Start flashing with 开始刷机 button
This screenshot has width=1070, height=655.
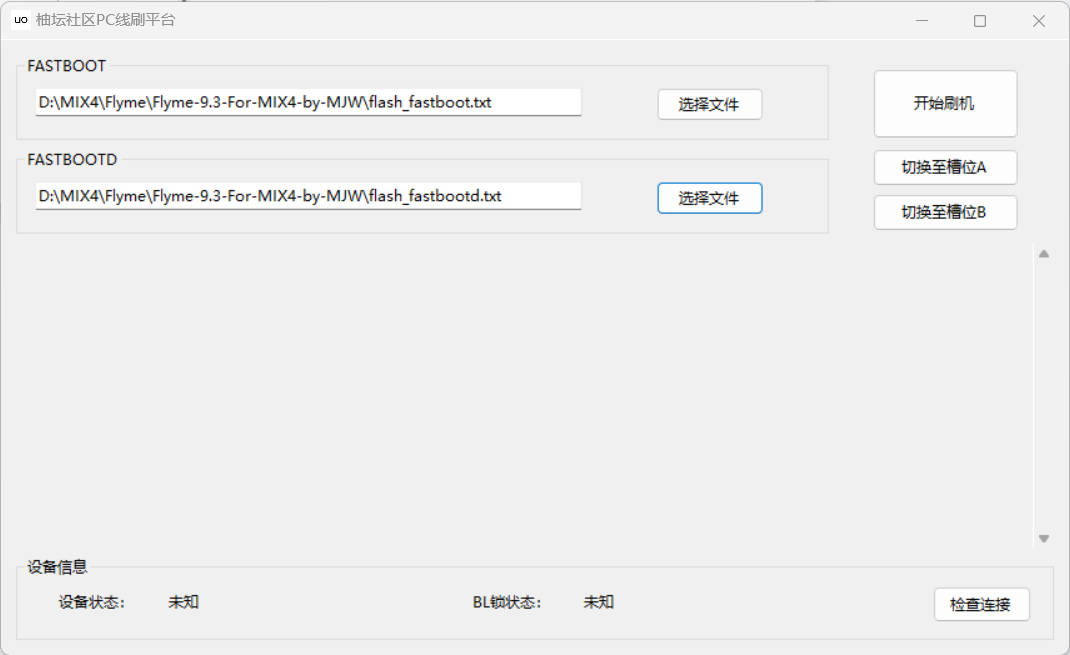945,104
